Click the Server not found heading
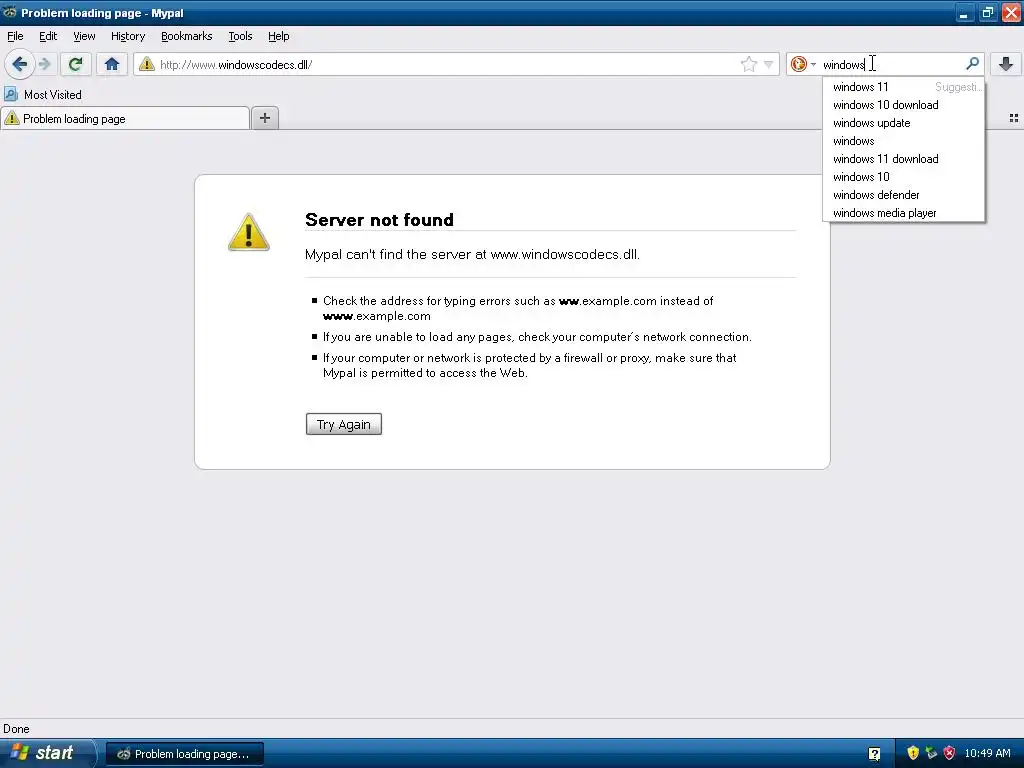The image size is (1024, 768). [379, 219]
